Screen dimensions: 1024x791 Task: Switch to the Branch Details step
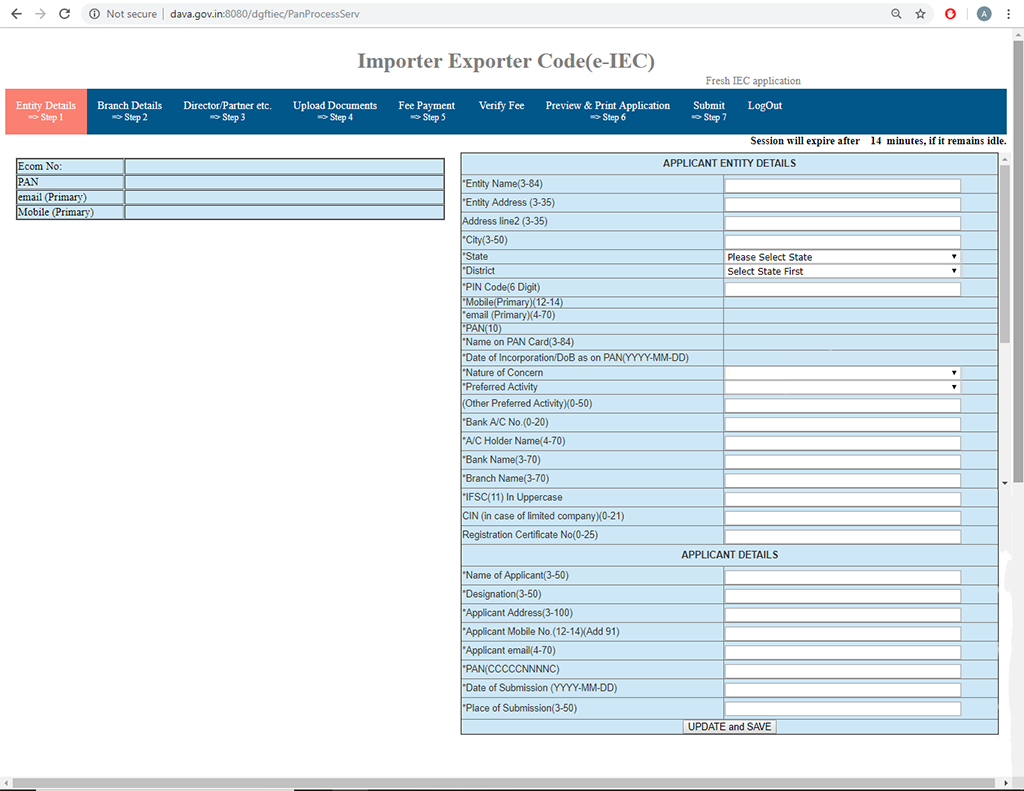pyautogui.click(x=129, y=111)
